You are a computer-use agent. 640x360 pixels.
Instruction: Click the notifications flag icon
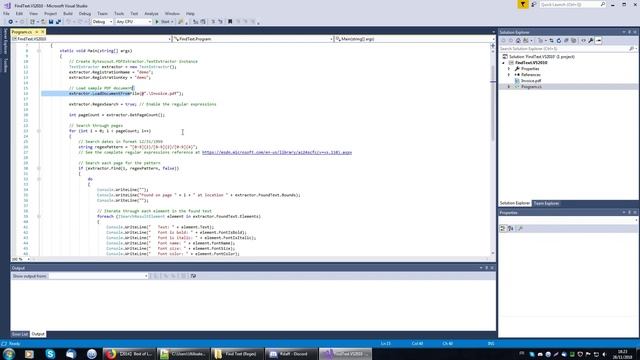[523, 4]
